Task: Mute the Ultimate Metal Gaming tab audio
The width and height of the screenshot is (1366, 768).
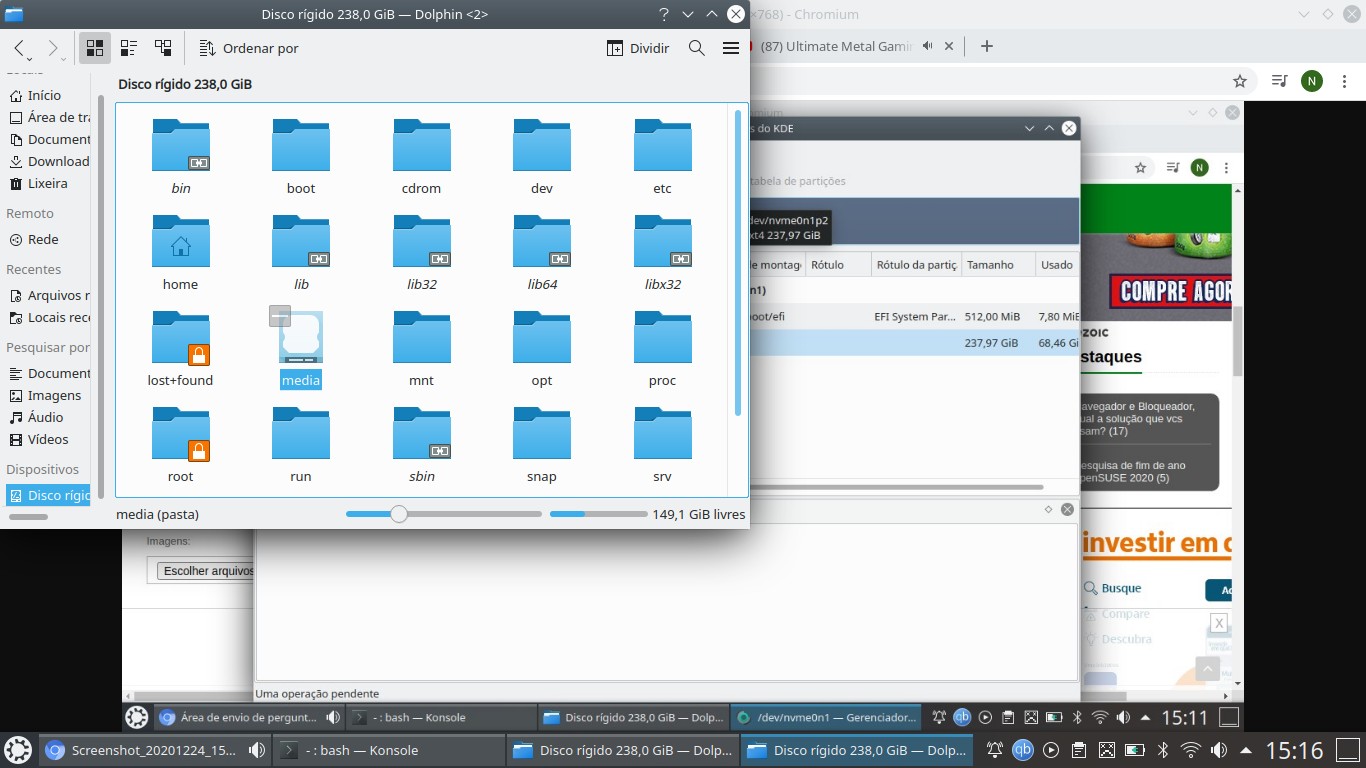Action: point(928,46)
